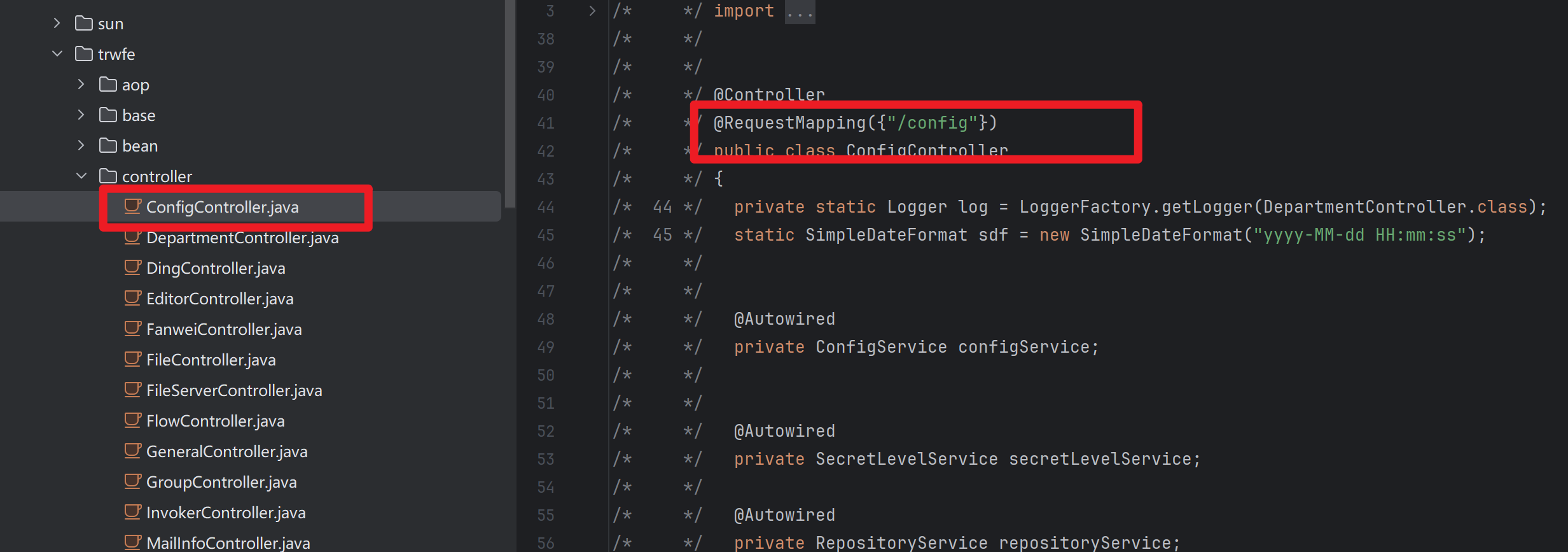Image resolution: width=1568 pixels, height=552 pixels.
Task: Click the FanweiController.java file icon
Action: coord(132,329)
